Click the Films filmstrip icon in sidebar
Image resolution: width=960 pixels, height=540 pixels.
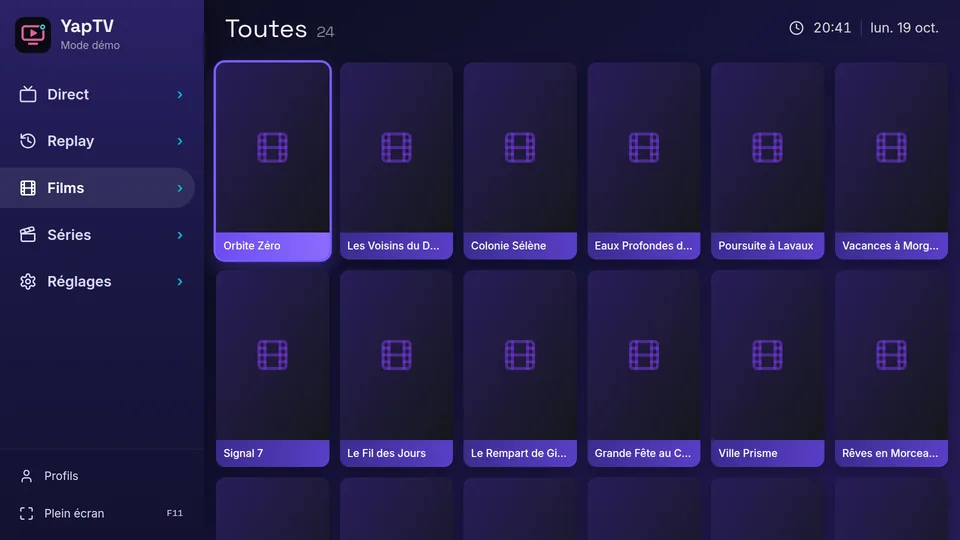[x=28, y=188]
